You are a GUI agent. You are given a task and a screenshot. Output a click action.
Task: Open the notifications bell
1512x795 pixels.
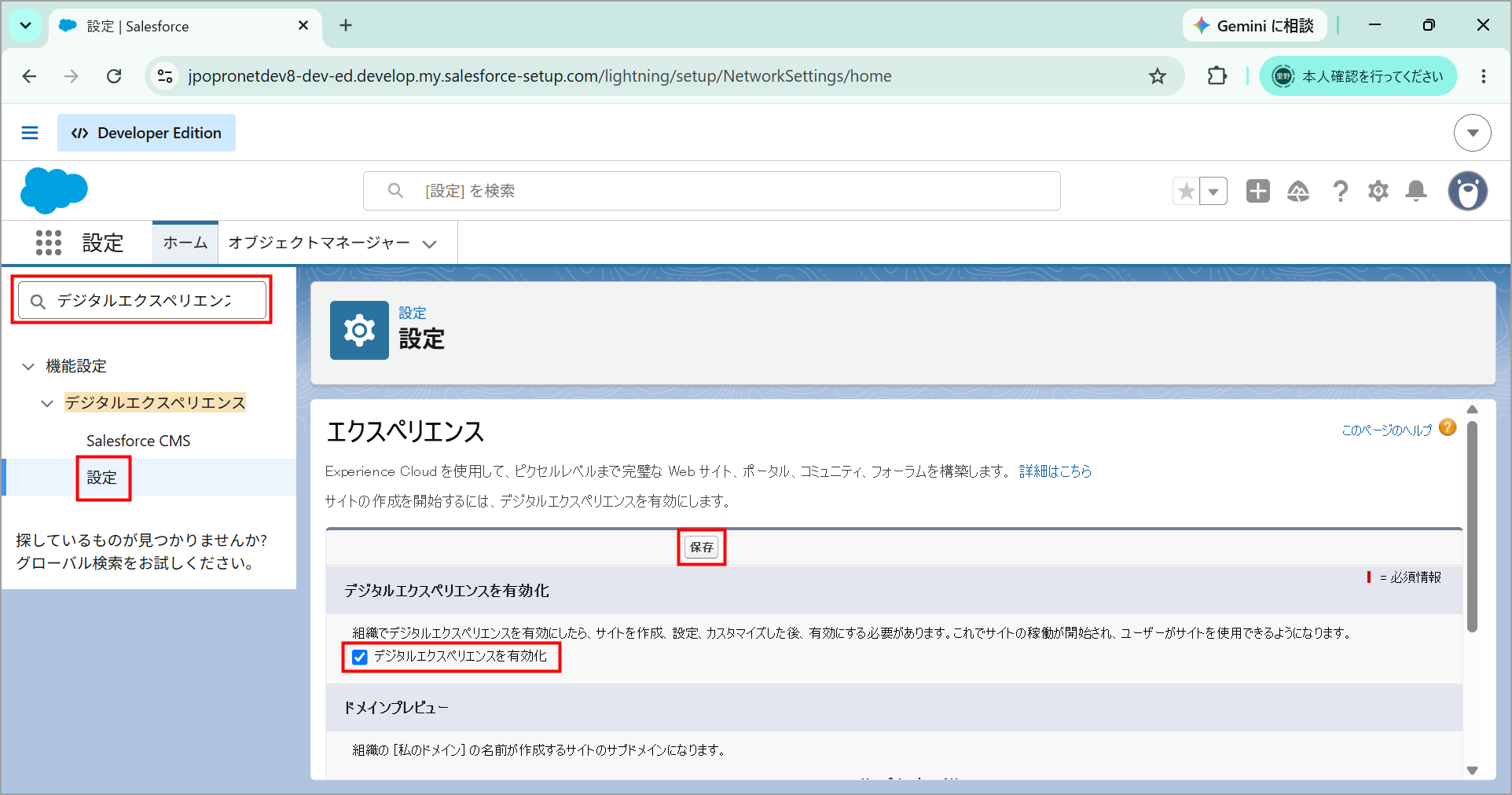pos(1416,191)
